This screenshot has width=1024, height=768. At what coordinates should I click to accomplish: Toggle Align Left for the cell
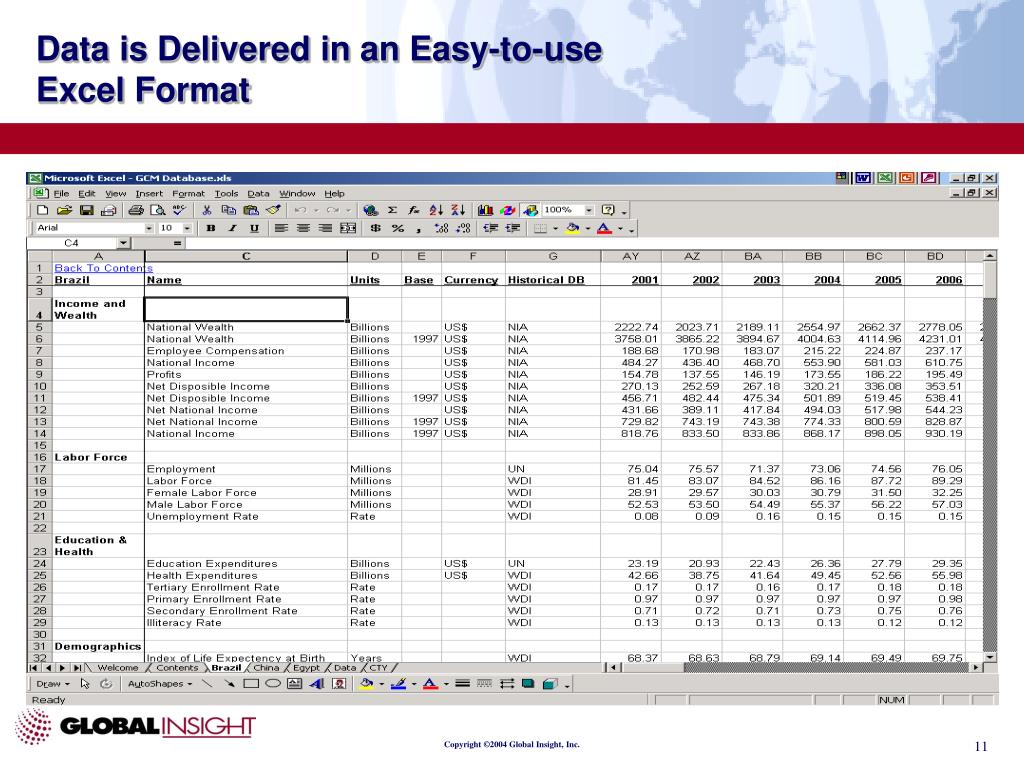[x=281, y=228]
